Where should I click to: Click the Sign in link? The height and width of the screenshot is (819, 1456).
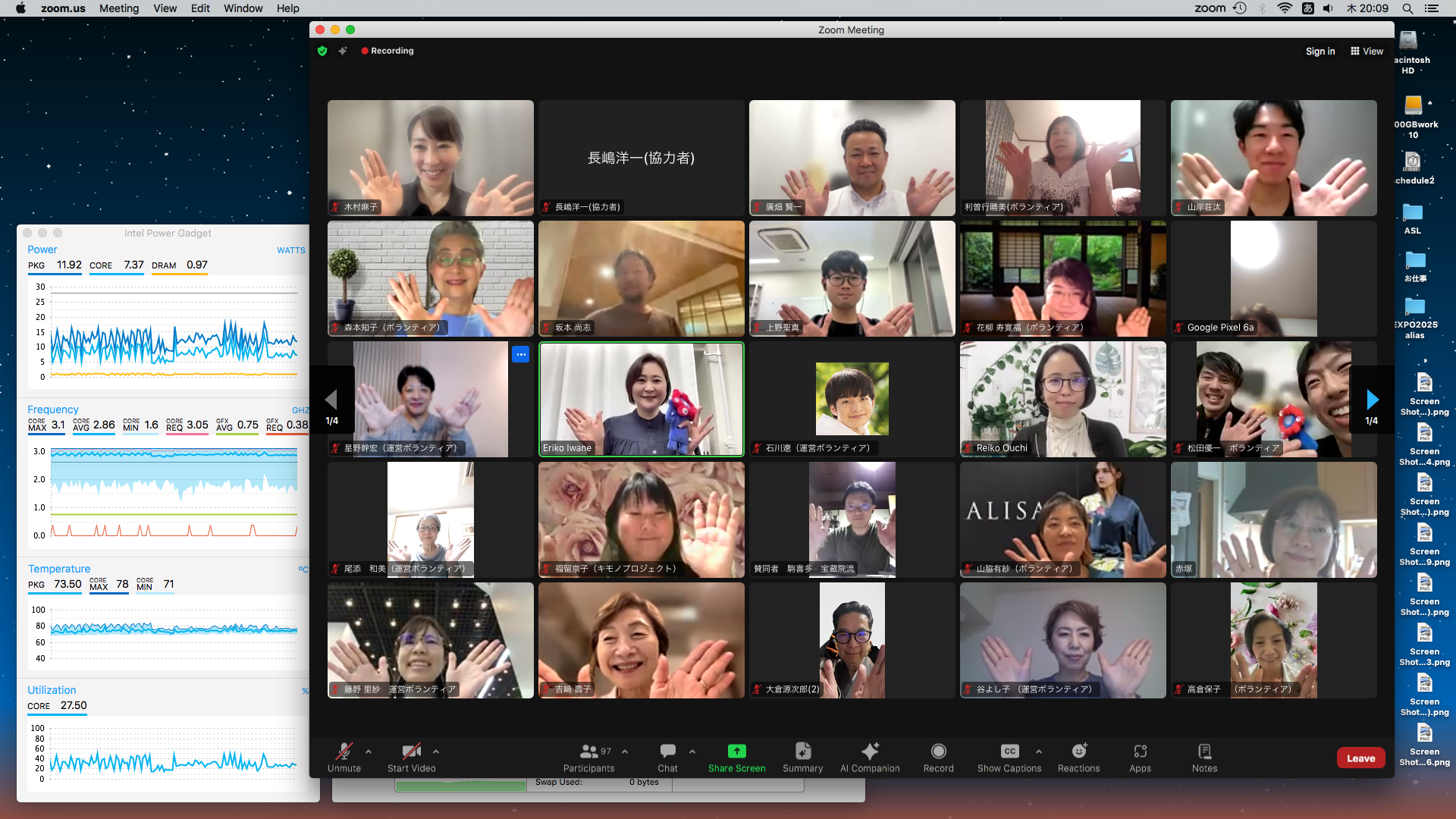click(x=1320, y=52)
